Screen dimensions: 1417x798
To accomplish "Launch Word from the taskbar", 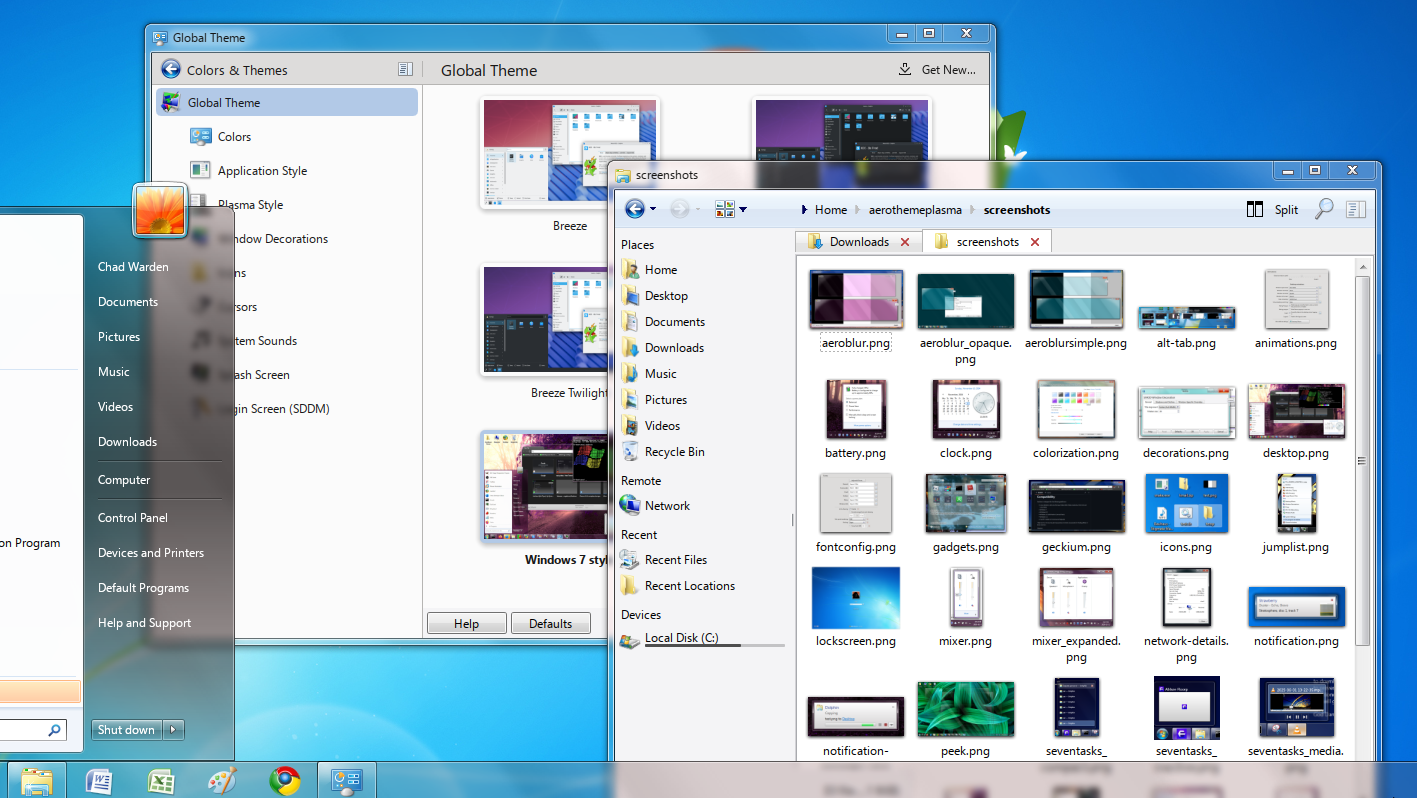I will pyautogui.click(x=99, y=780).
